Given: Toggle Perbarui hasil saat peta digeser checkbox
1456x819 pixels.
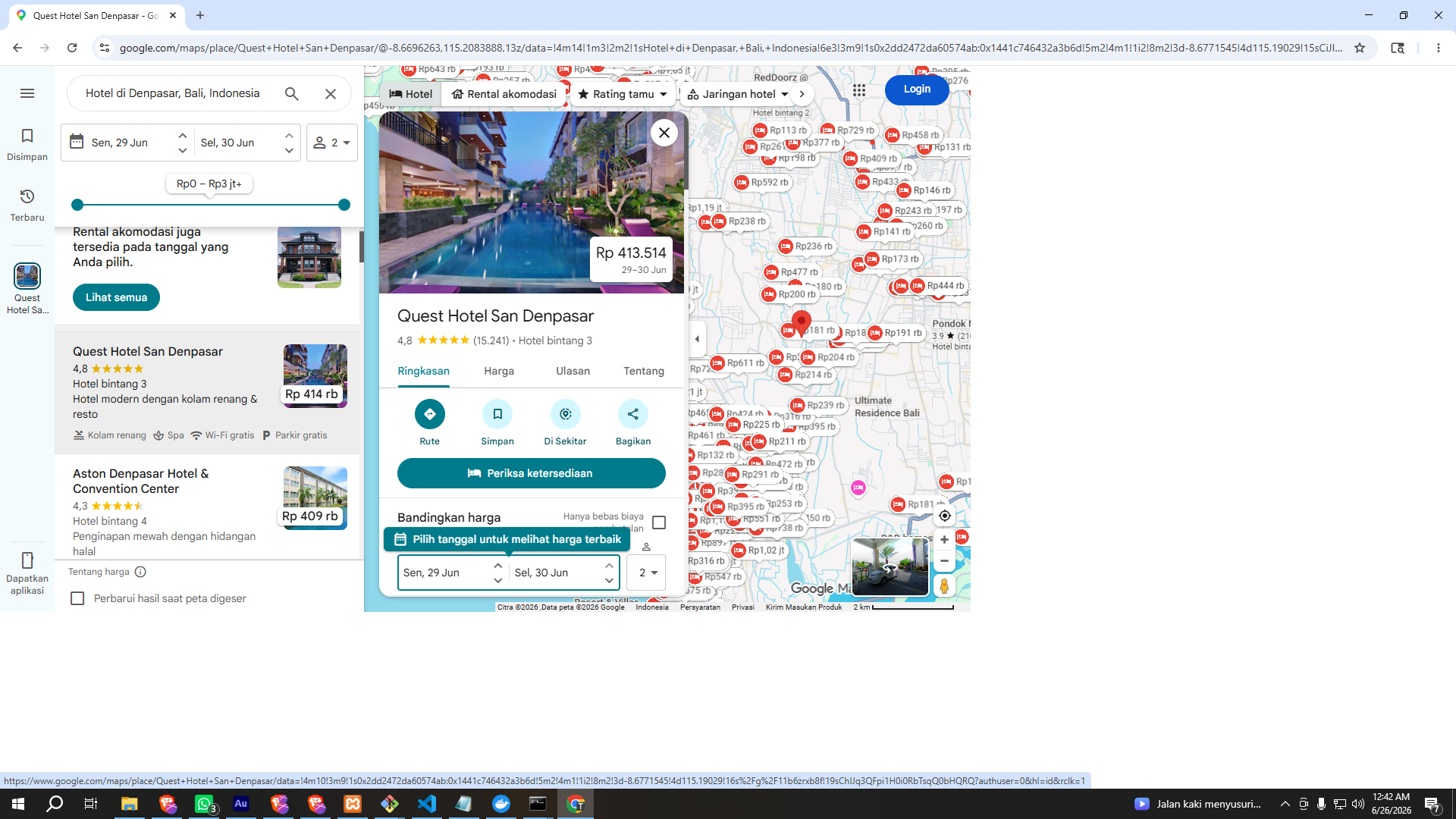Looking at the screenshot, I should [77, 598].
